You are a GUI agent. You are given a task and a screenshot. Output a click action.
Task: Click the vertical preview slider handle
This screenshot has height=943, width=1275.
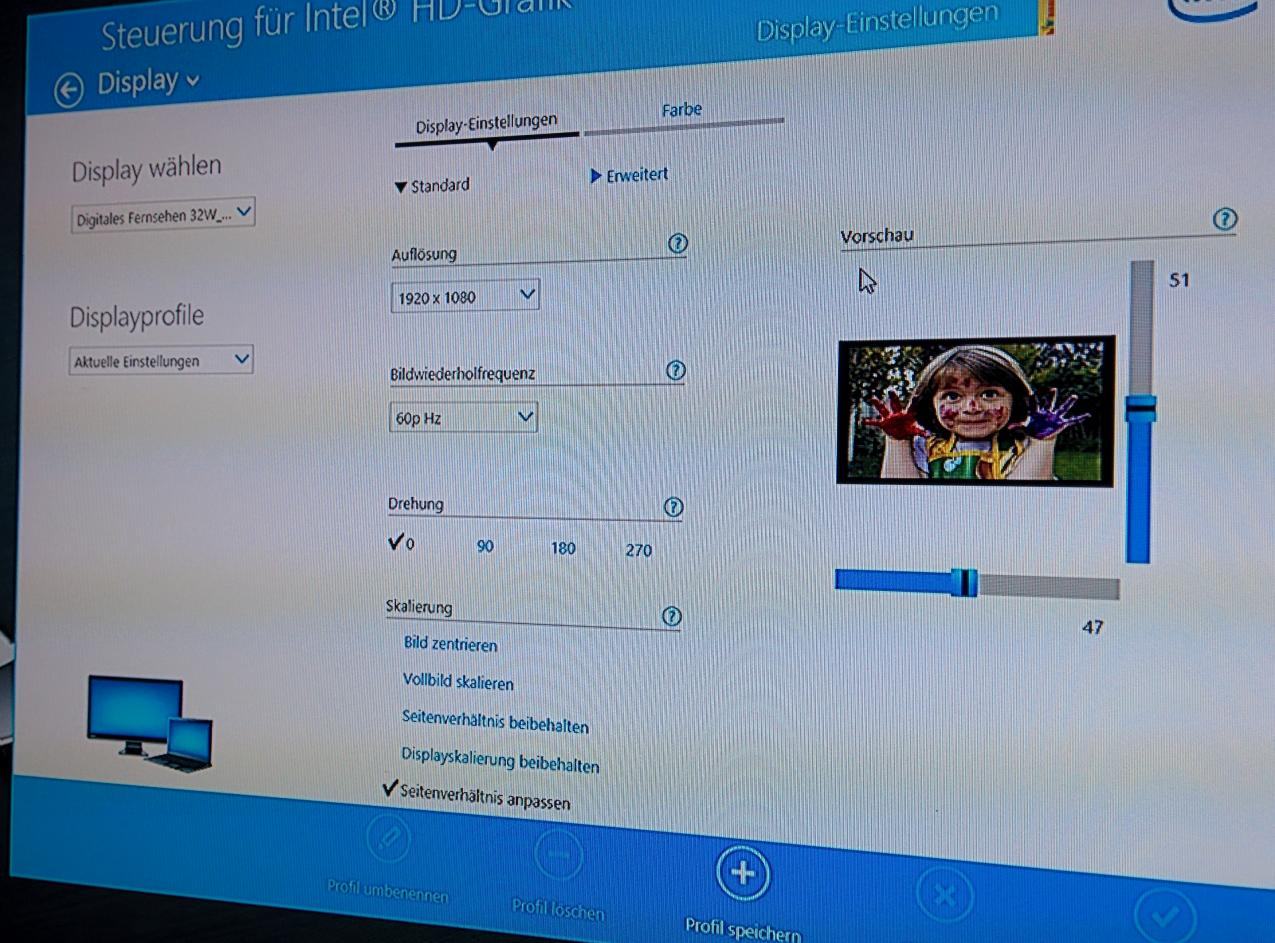click(1140, 408)
